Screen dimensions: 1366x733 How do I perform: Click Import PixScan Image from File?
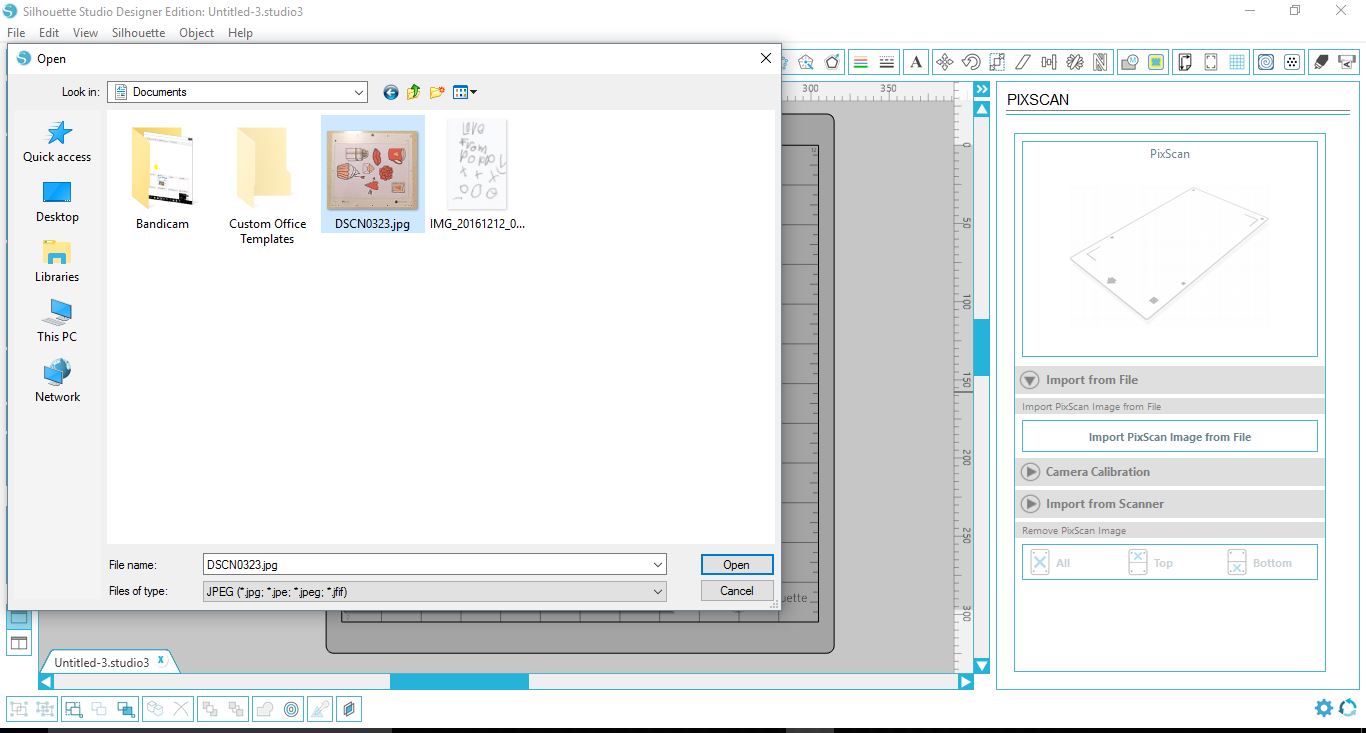click(x=1169, y=436)
